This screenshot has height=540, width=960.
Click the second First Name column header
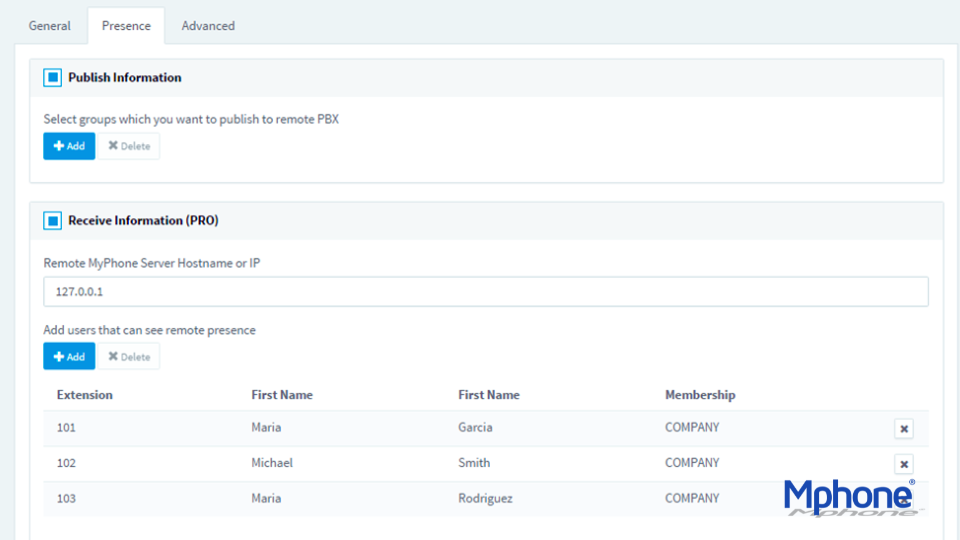(489, 395)
